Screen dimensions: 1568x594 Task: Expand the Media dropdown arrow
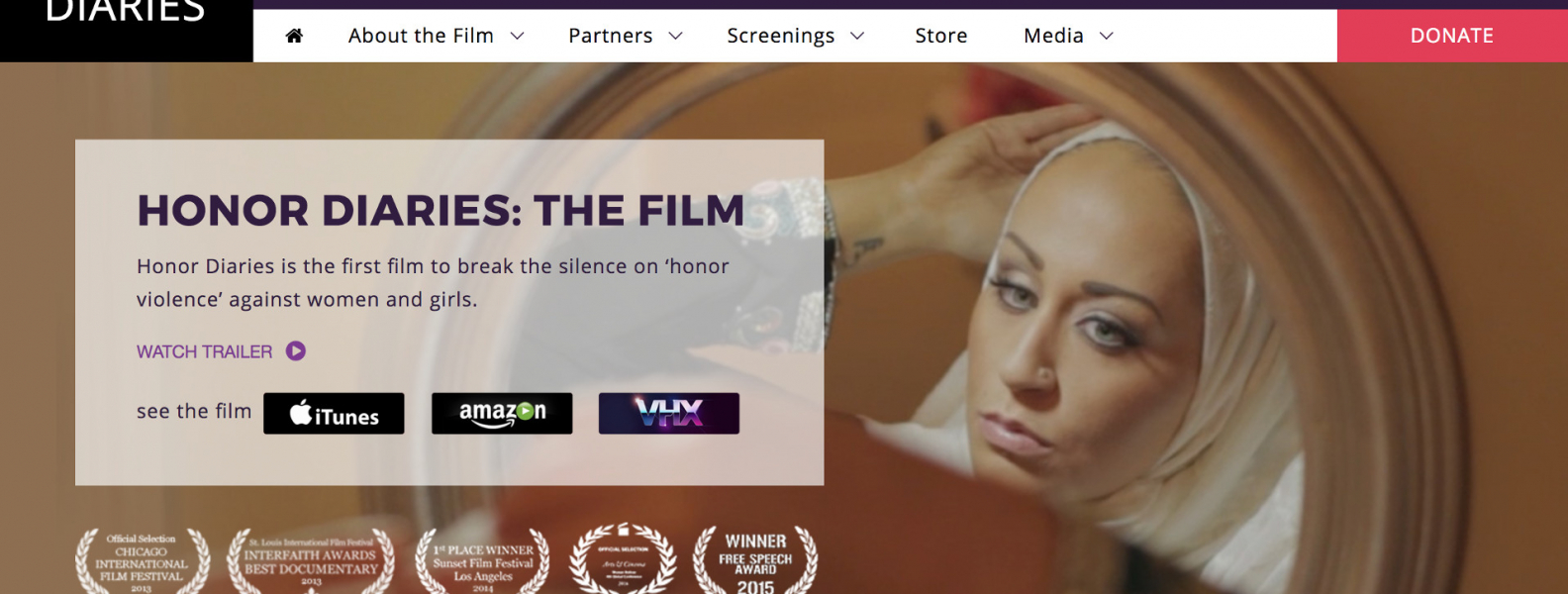pyautogui.click(x=1107, y=37)
